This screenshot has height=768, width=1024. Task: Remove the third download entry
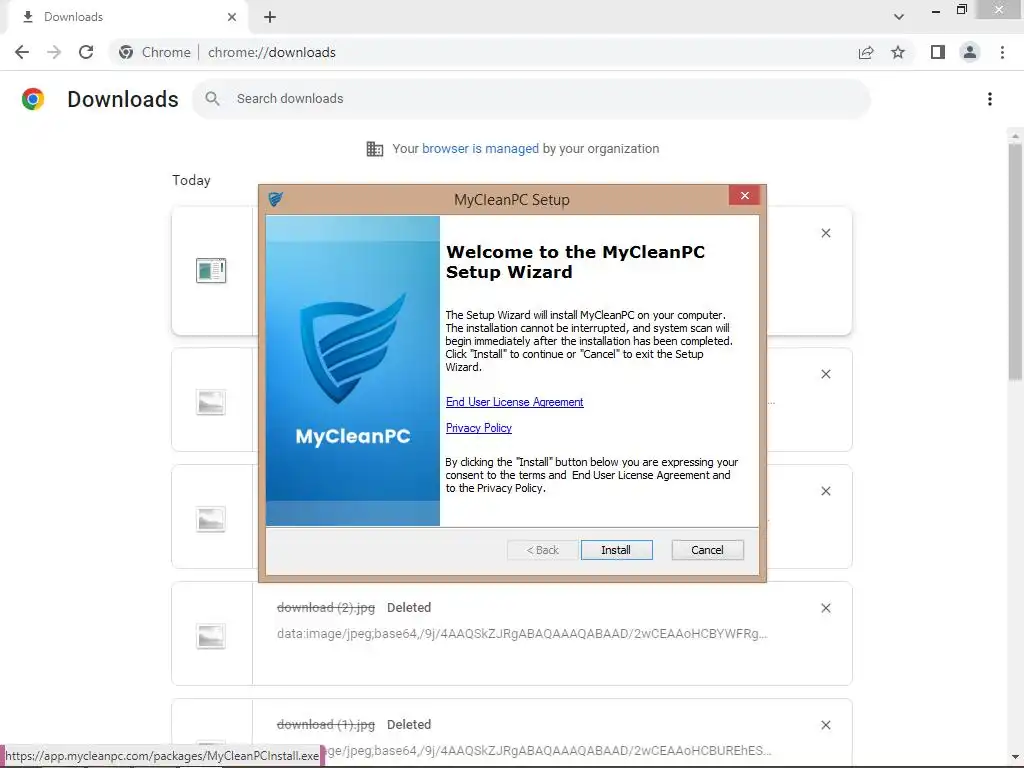click(x=825, y=491)
